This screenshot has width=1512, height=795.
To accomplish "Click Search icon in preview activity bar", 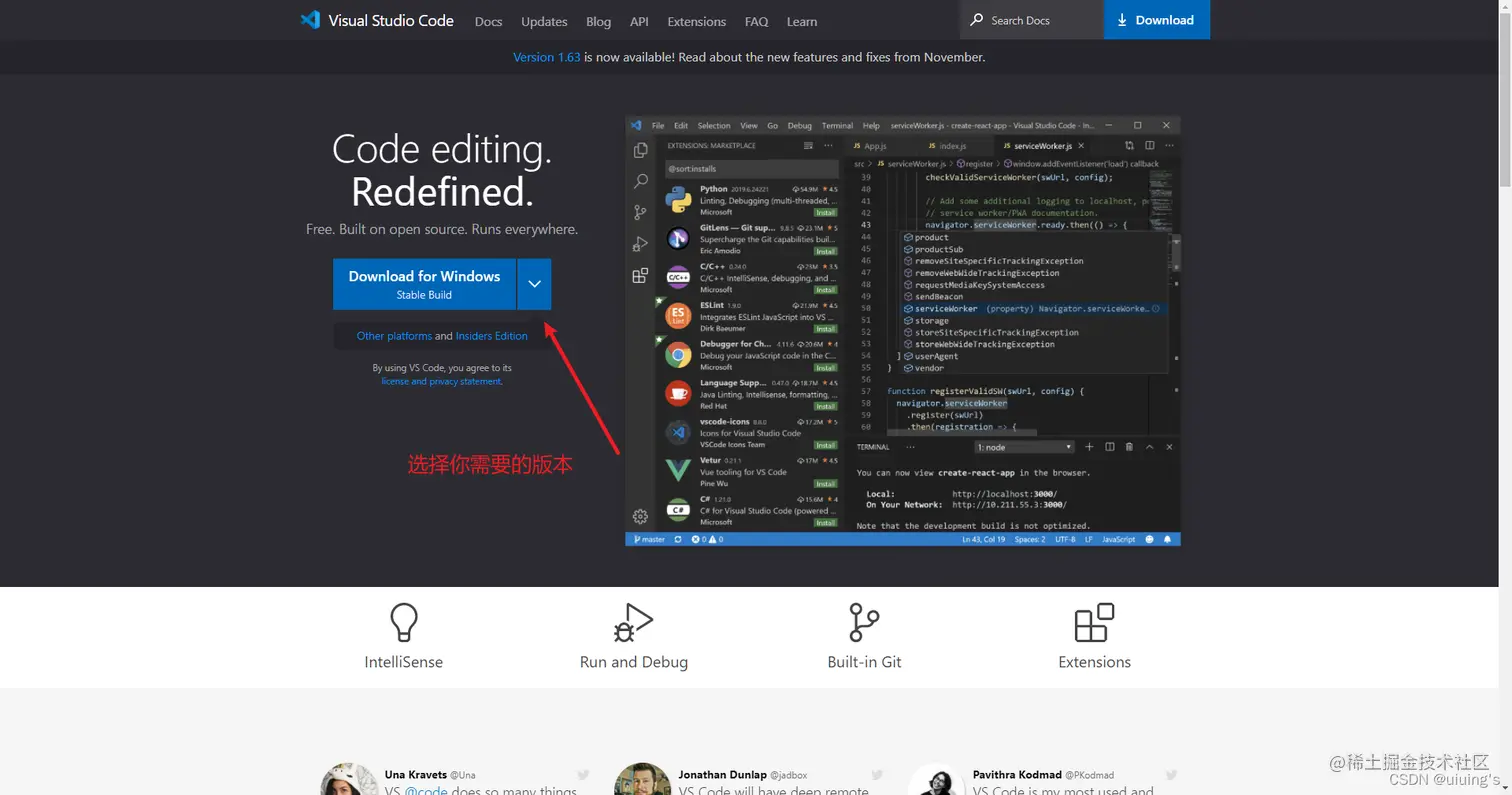I will (x=641, y=181).
